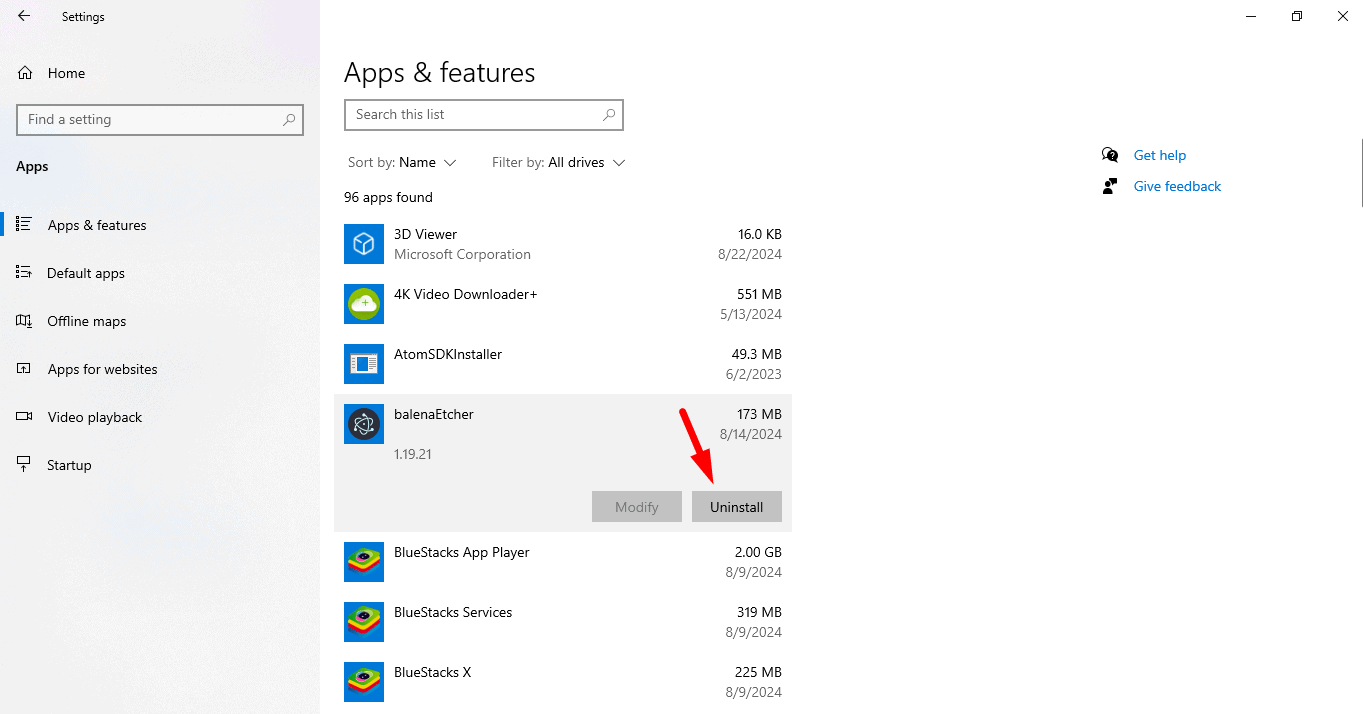Click the 3D Viewer app icon

click(x=364, y=244)
